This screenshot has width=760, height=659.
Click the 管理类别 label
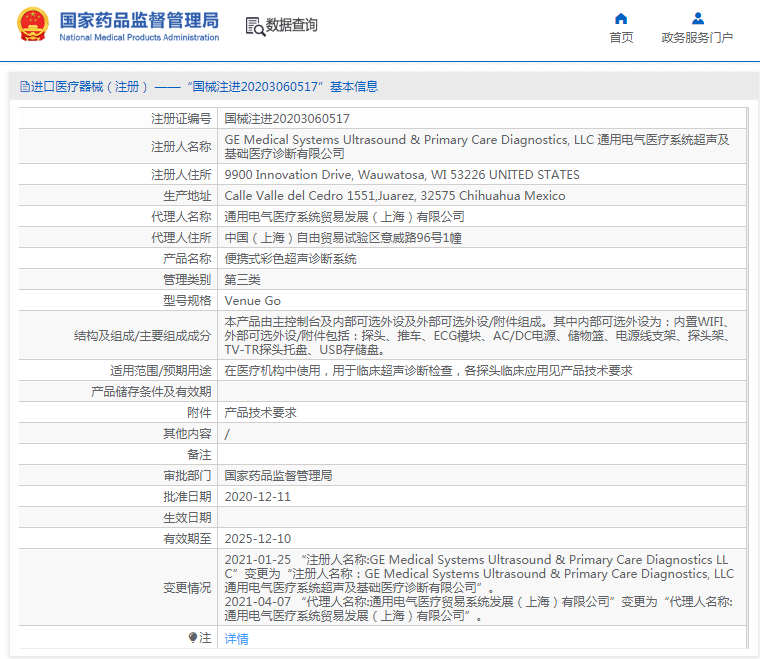[x=187, y=280]
